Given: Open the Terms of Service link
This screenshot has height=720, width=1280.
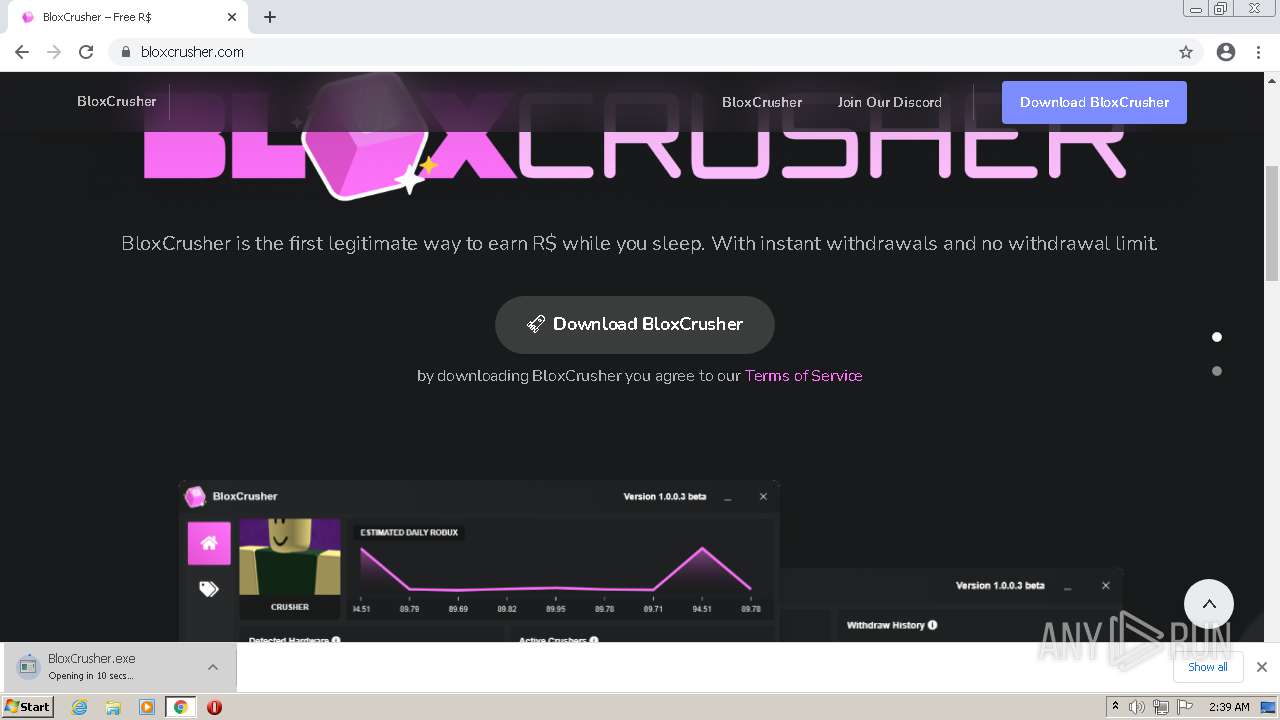Looking at the screenshot, I should [803, 376].
